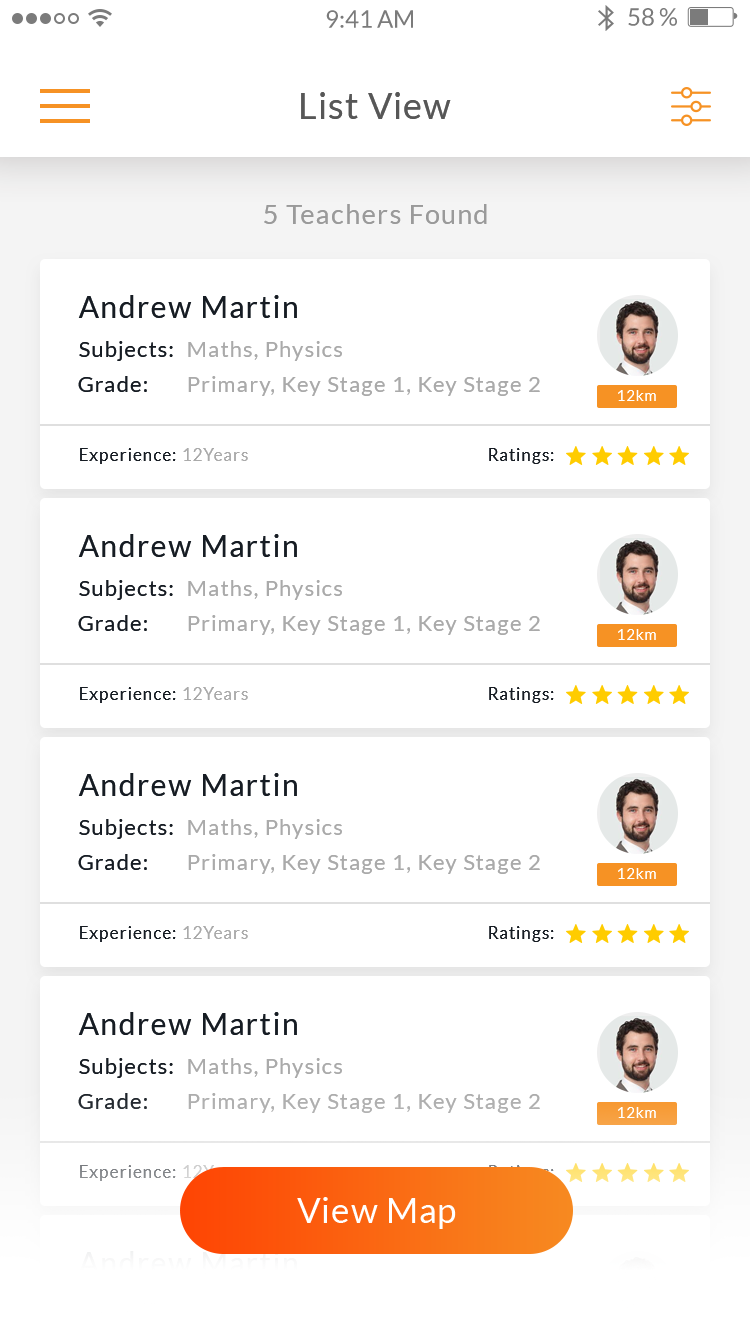The image size is (750, 1334).
Task: Open the first Andrew Martin teacher name
Action: 189,307
